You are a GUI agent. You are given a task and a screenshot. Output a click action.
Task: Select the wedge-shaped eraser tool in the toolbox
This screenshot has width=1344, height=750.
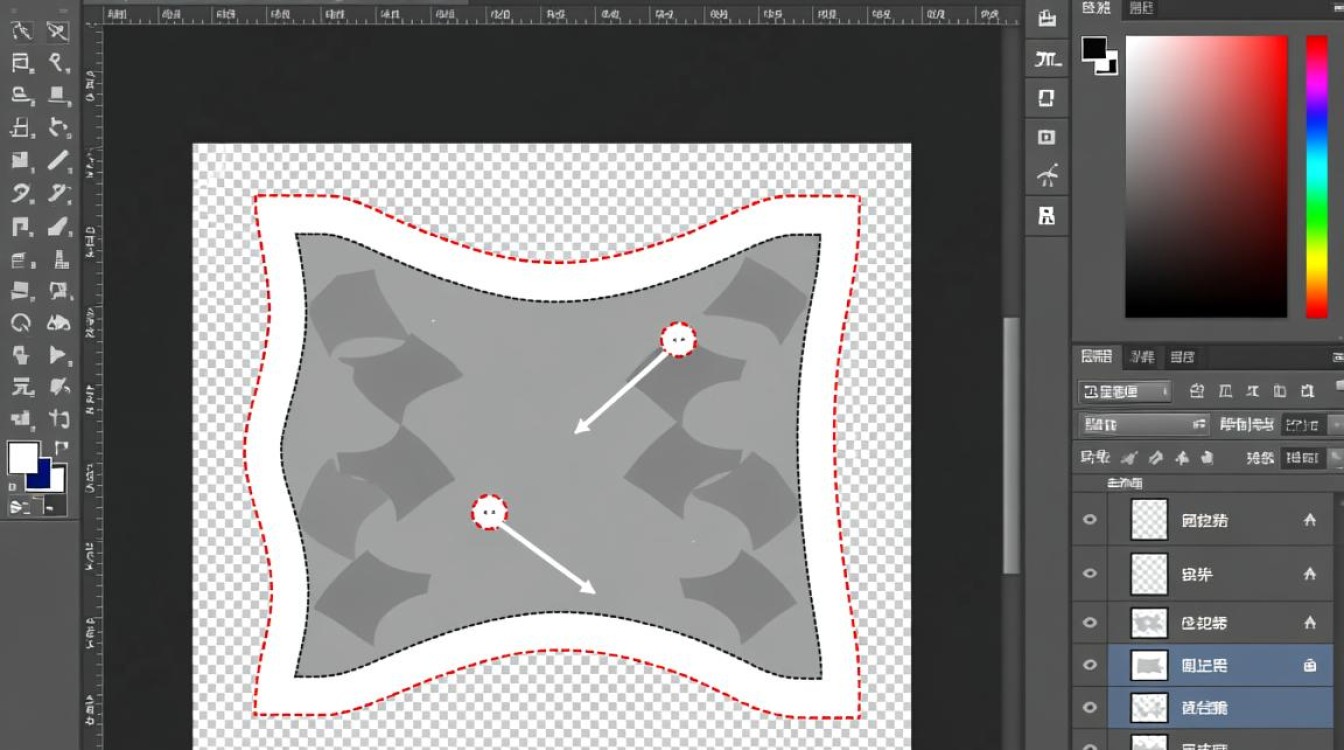point(58,226)
